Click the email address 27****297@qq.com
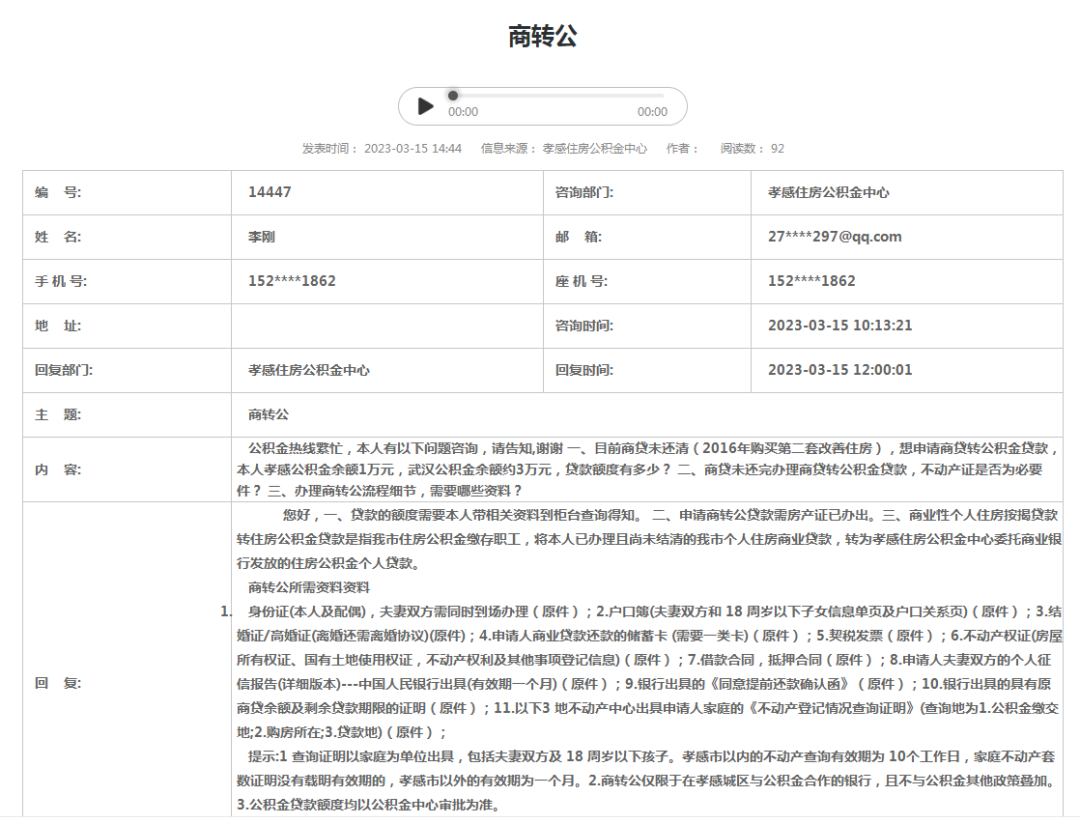 (x=834, y=237)
